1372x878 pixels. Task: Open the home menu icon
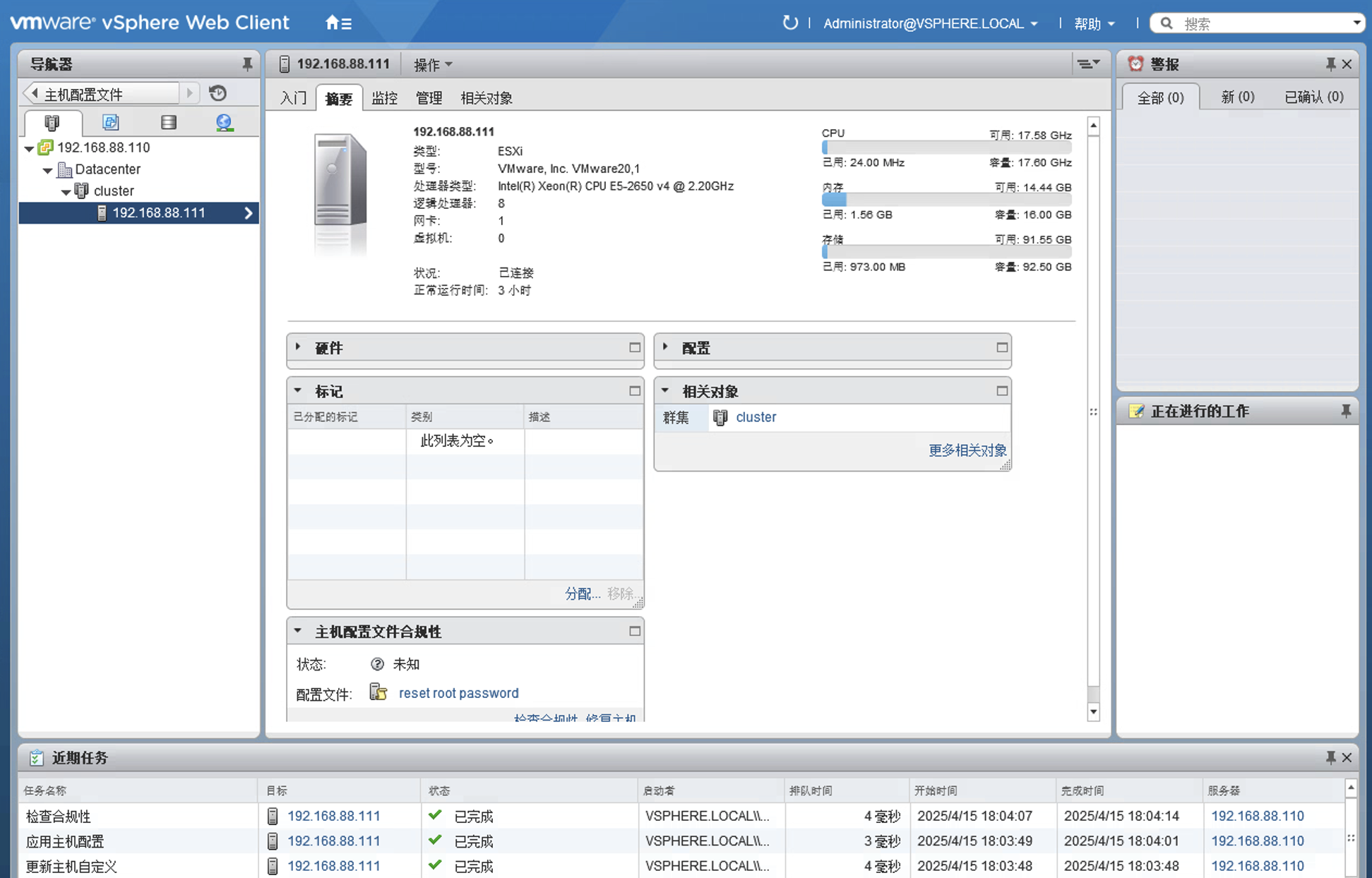338,23
